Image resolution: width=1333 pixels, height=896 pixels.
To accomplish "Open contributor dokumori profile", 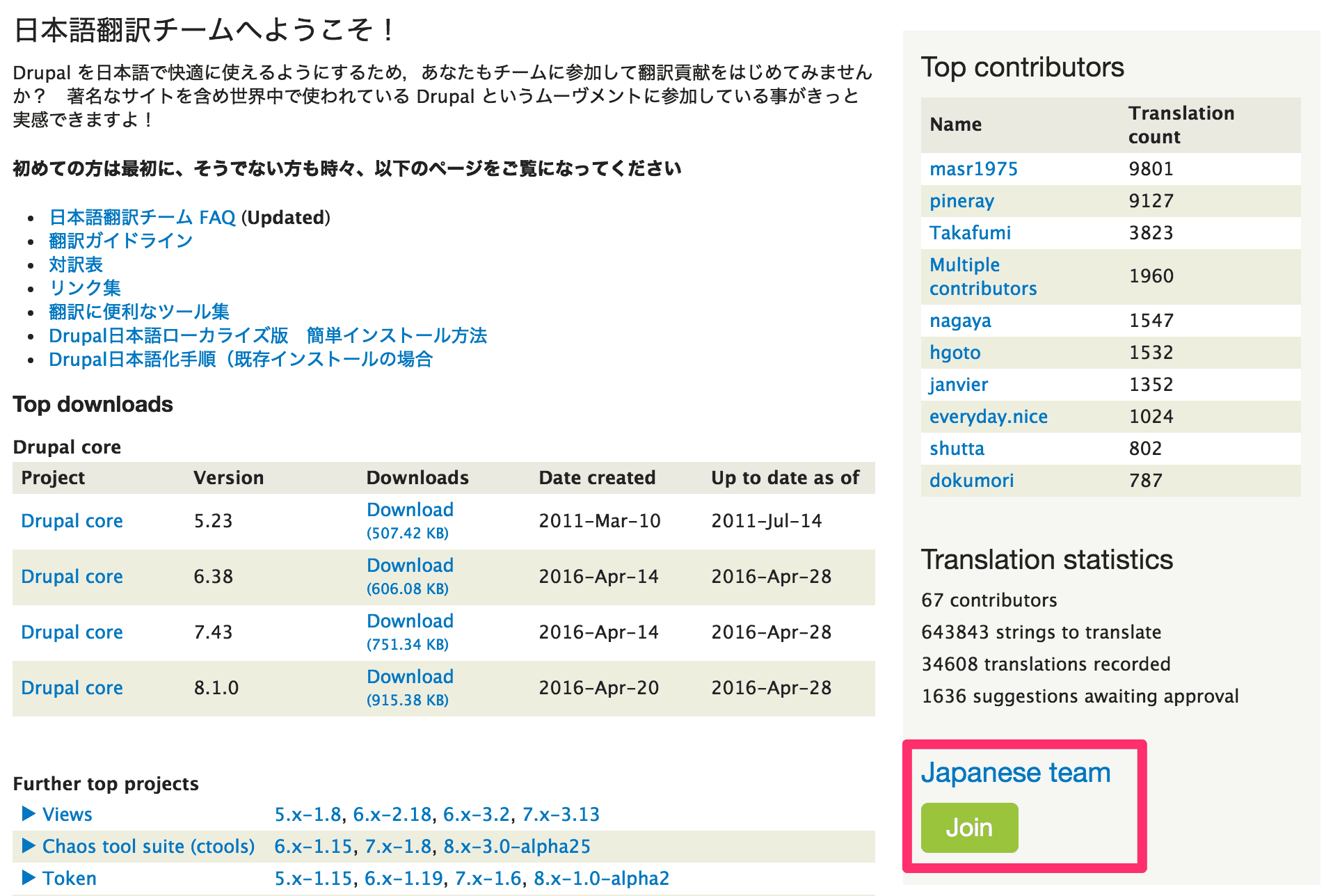I will point(971,480).
